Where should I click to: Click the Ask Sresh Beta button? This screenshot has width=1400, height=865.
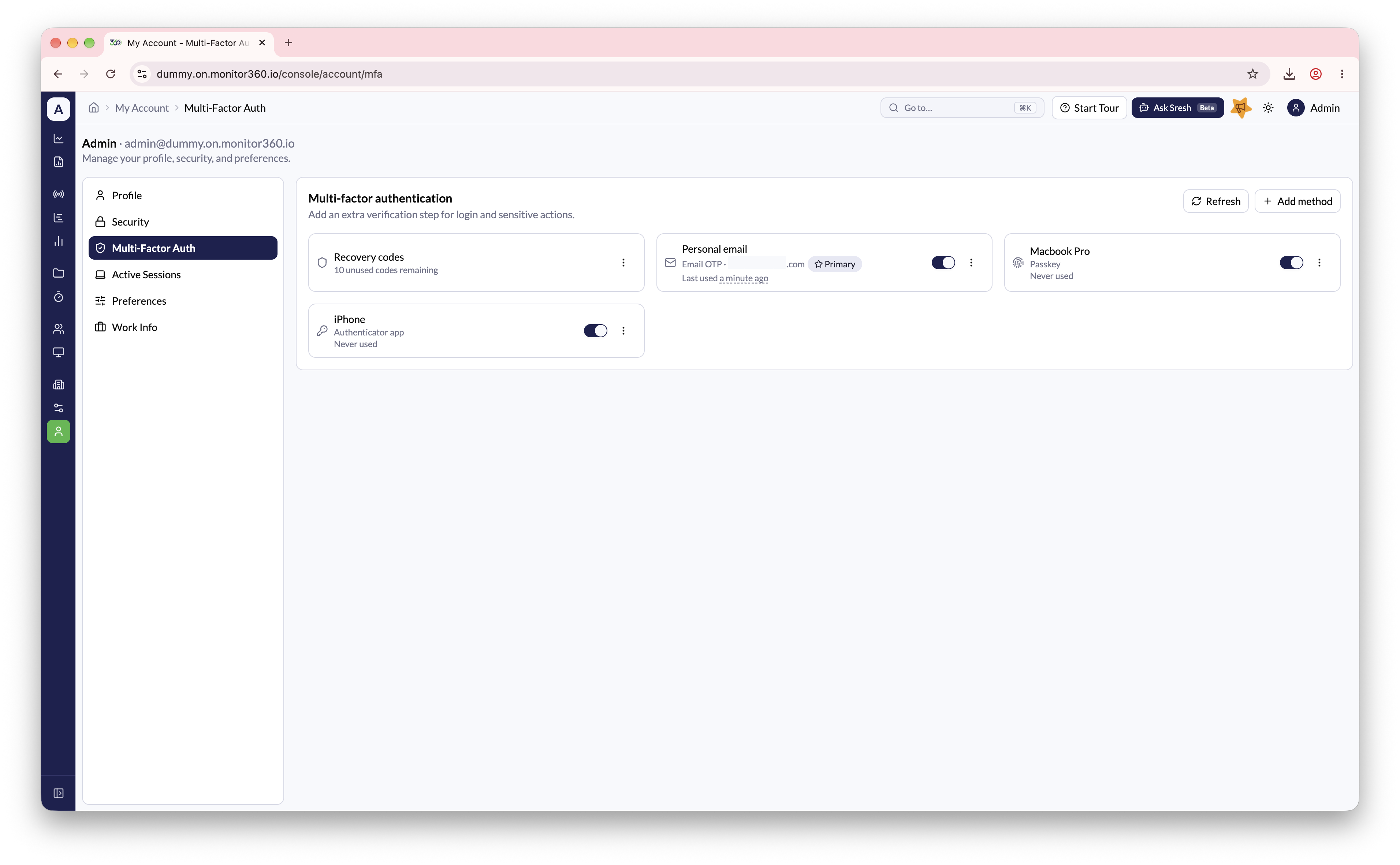pyautogui.click(x=1177, y=108)
